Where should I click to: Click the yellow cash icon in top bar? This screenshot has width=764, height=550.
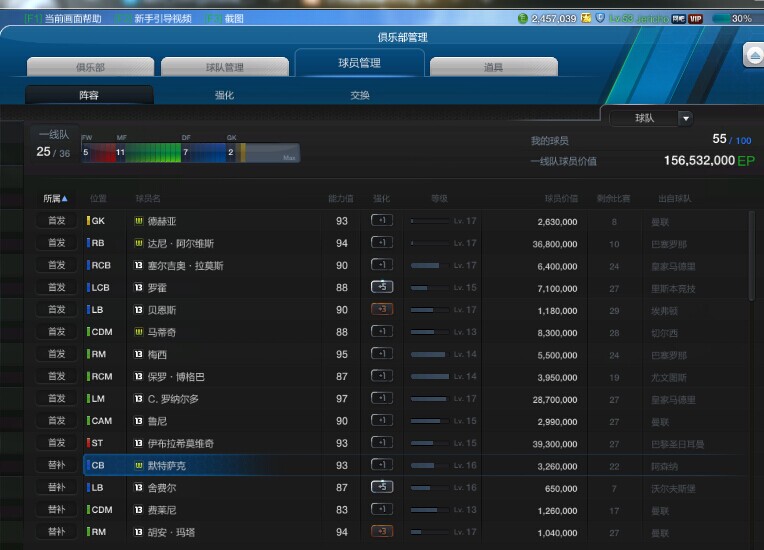(x=586, y=18)
